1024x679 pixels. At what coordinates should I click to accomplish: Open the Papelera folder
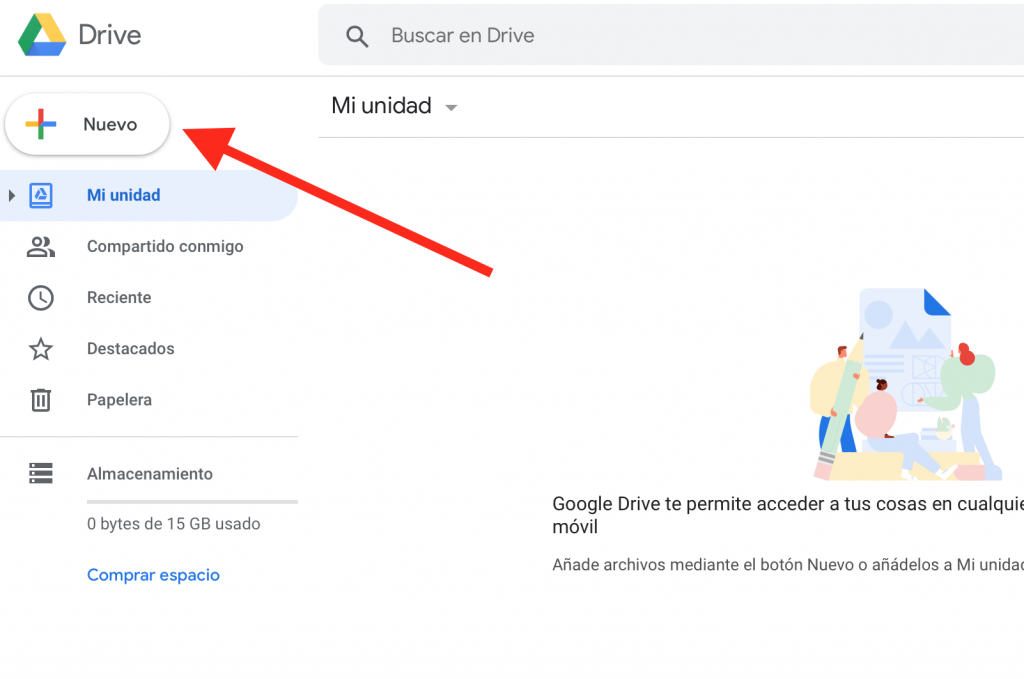(149, 400)
